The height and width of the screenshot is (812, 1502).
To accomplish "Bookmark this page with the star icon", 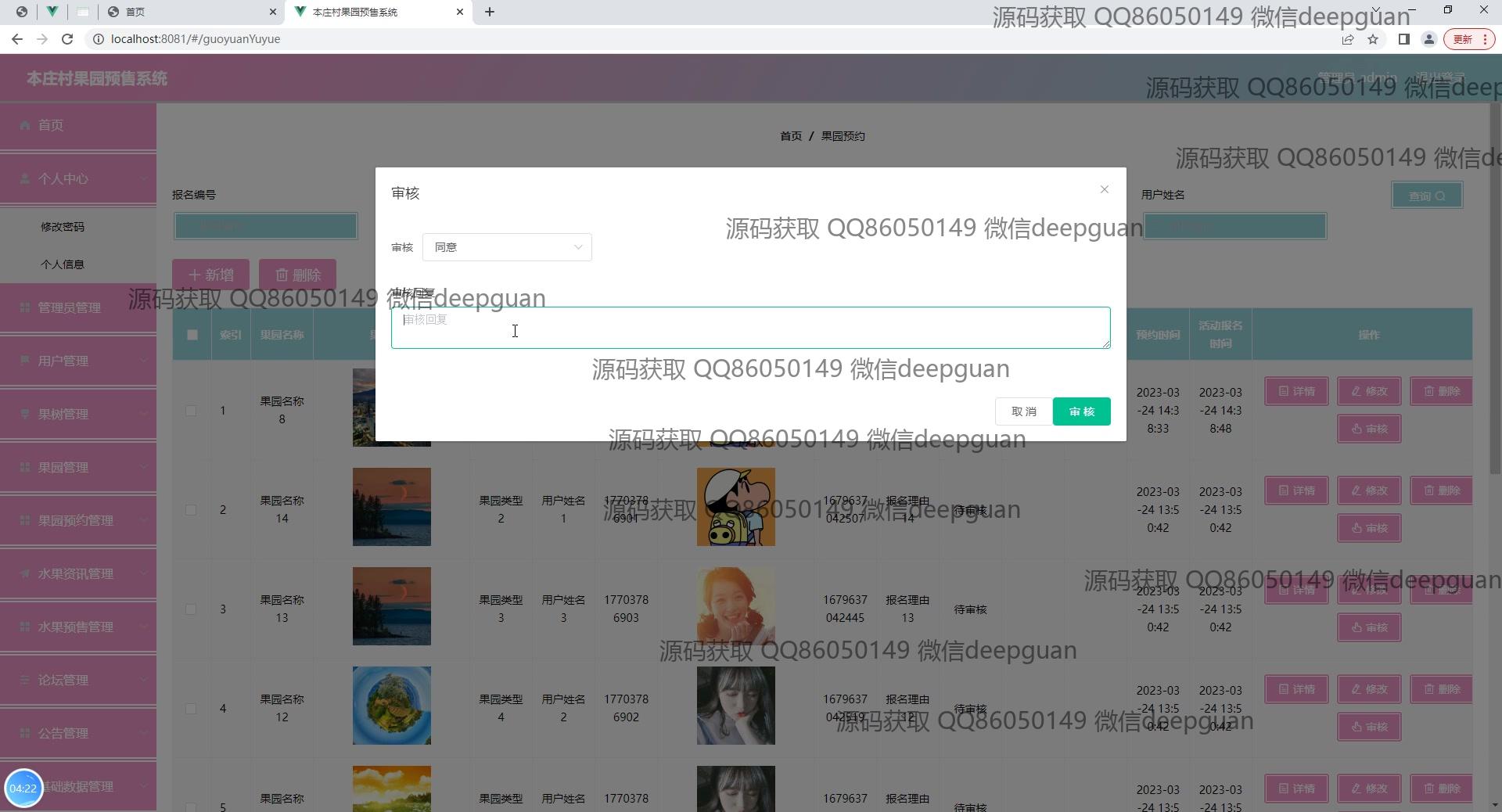I will pyautogui.click(x=1373, y=39).
